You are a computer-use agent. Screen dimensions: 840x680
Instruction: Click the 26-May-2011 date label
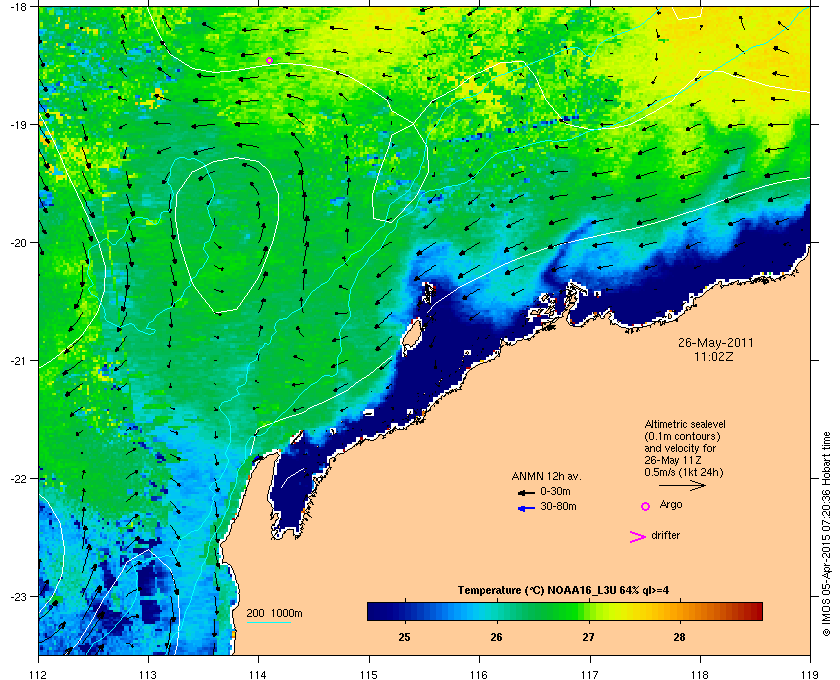[716, 343]
